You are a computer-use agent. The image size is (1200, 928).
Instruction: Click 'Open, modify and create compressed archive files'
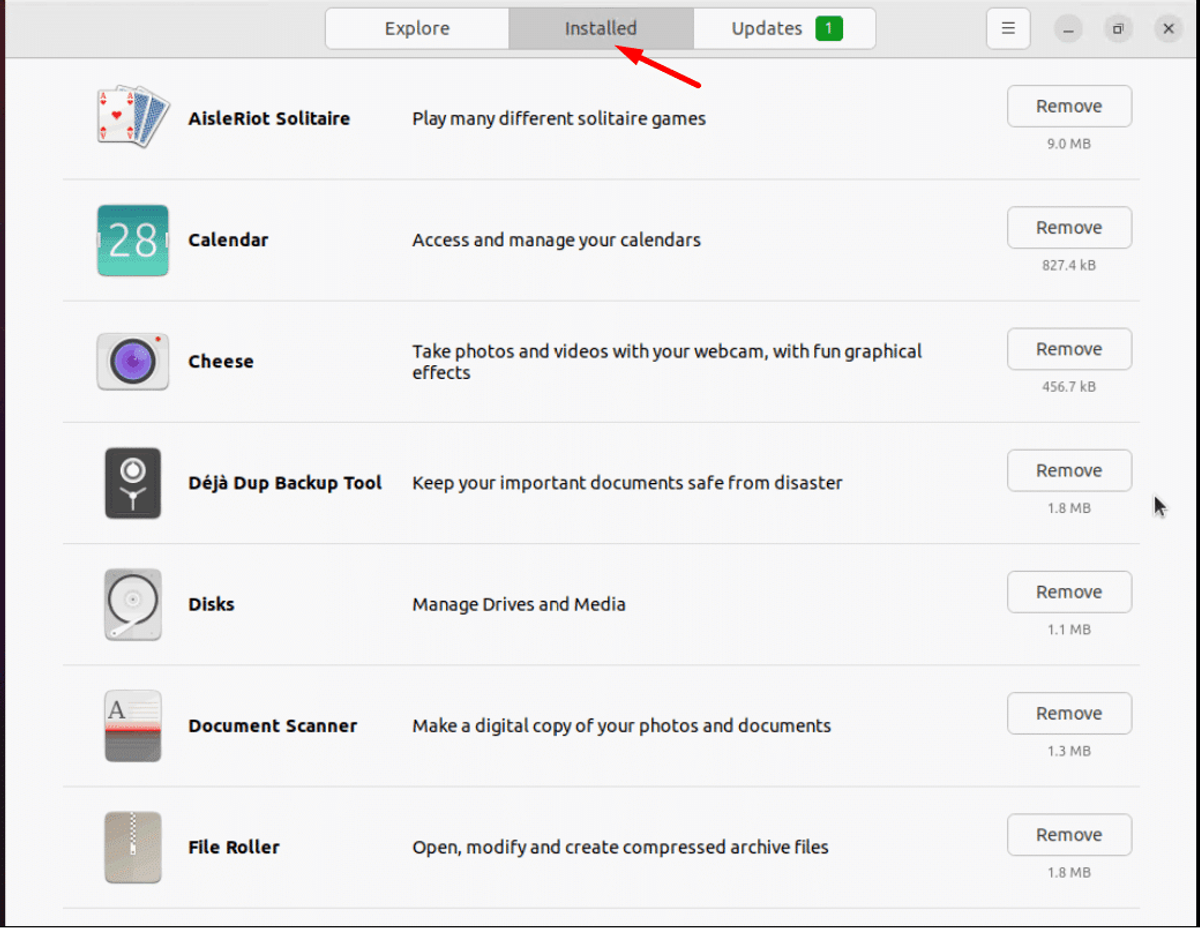click(620, 847)
